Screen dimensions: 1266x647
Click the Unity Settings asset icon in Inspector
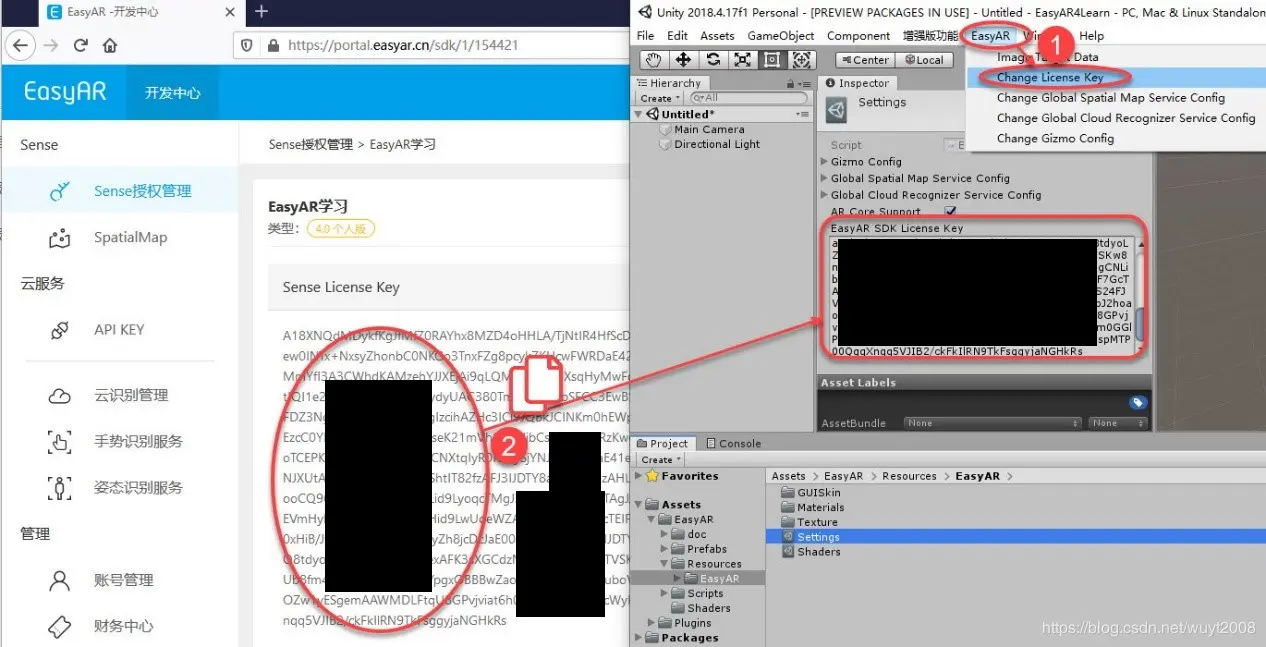pyautogui.click(x=835, y=110)
